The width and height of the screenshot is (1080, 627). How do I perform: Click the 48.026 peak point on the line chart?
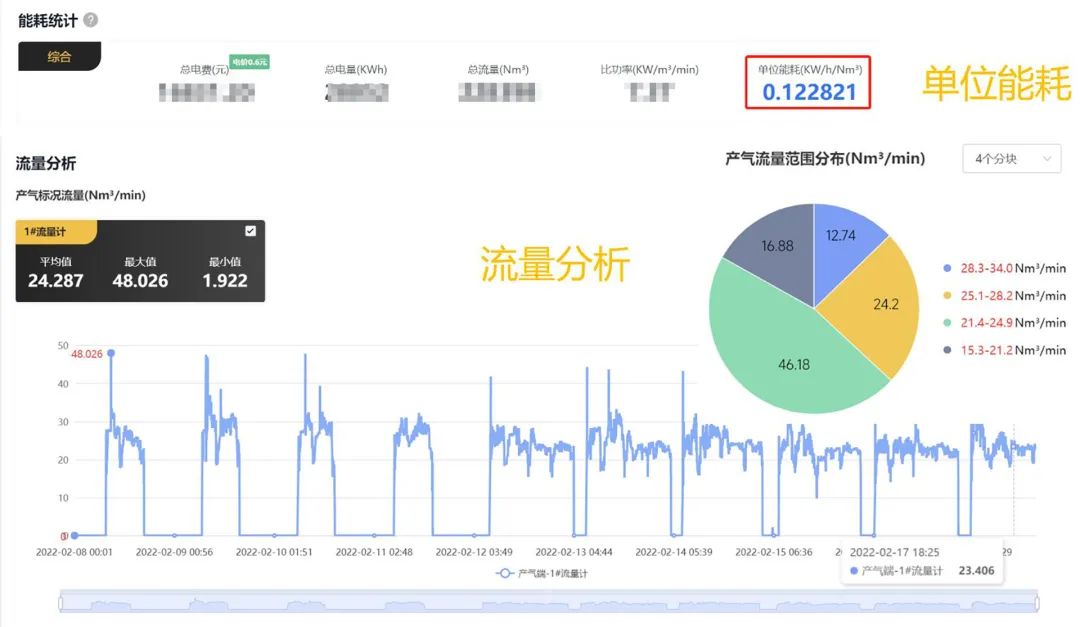pos(110,353)
